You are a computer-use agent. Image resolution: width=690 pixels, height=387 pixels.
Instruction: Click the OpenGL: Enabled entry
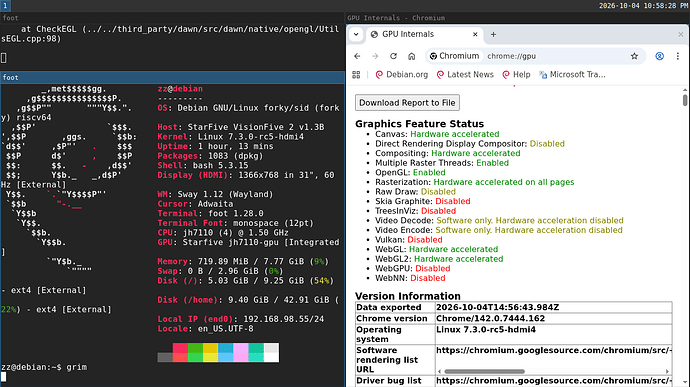(410, 173)
